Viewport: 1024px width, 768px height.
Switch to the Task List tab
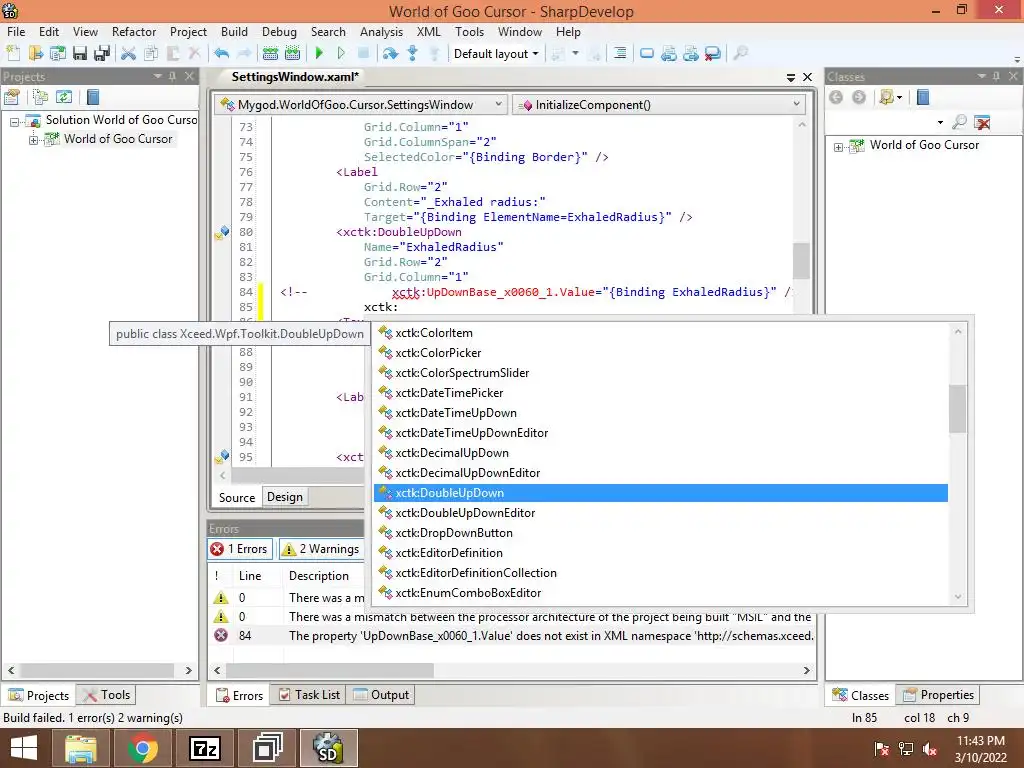point(310,695)
